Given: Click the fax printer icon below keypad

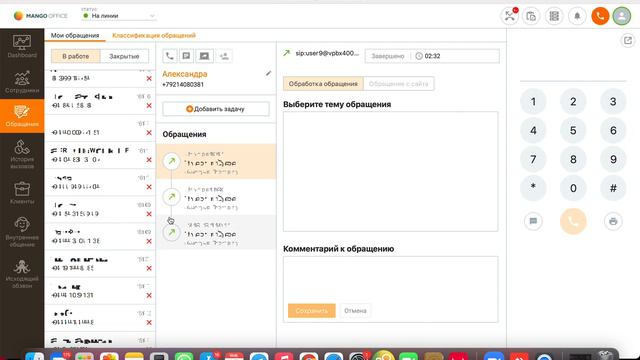Looking at the screenshot, I should 613,221.
